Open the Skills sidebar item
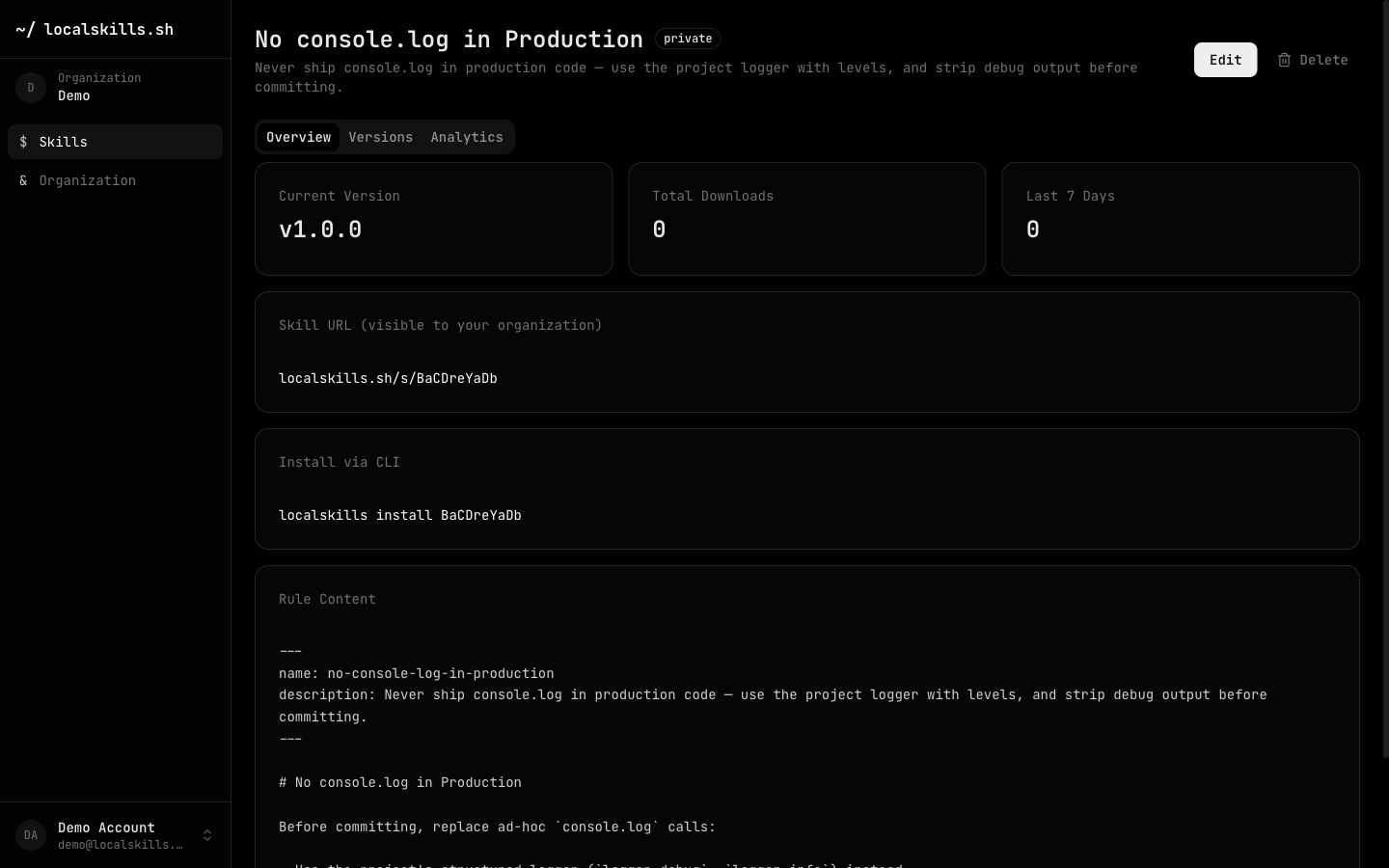 click(115, 142)
